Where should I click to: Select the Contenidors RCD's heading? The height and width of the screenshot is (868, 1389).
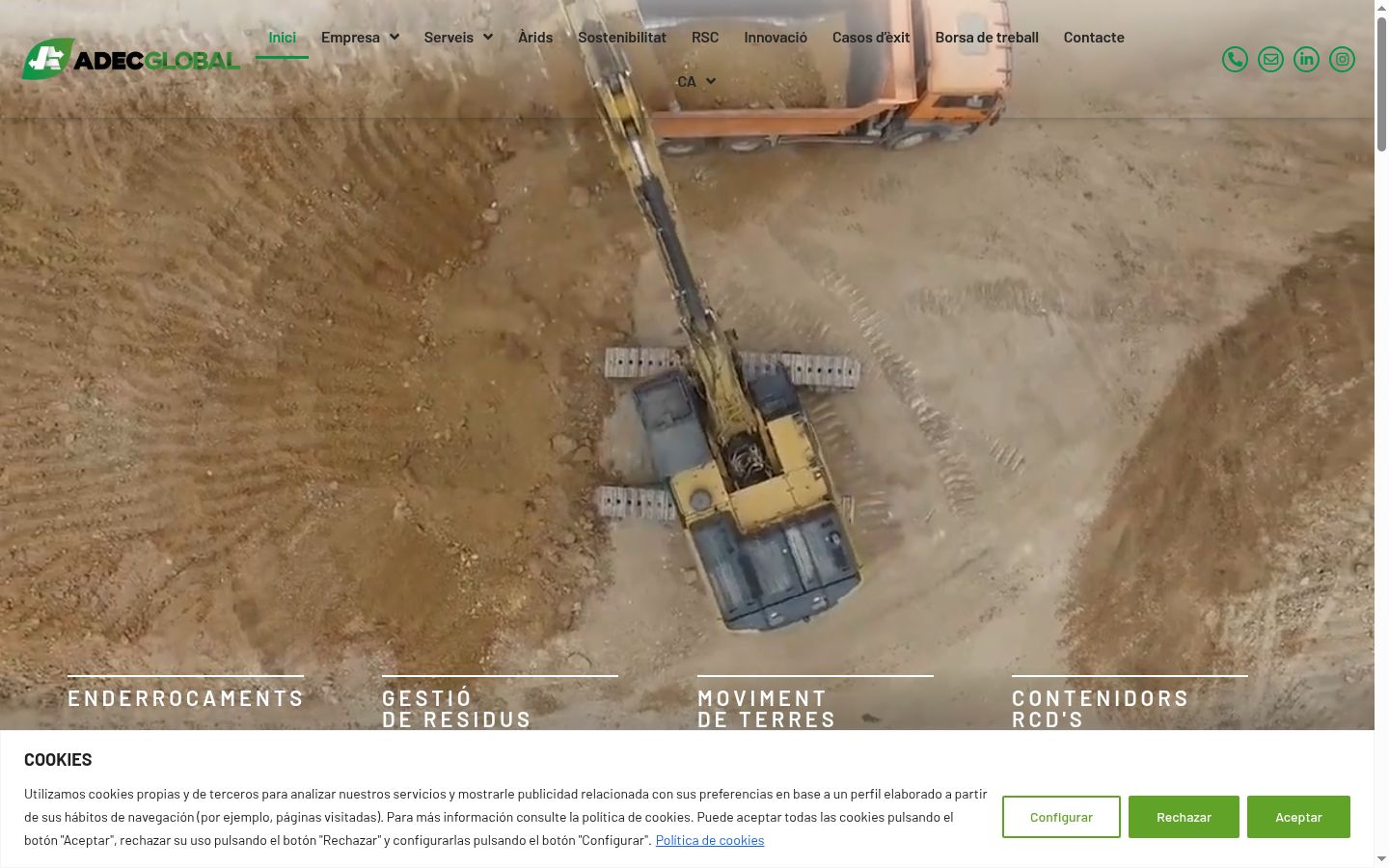click(x=1101, y=709)
